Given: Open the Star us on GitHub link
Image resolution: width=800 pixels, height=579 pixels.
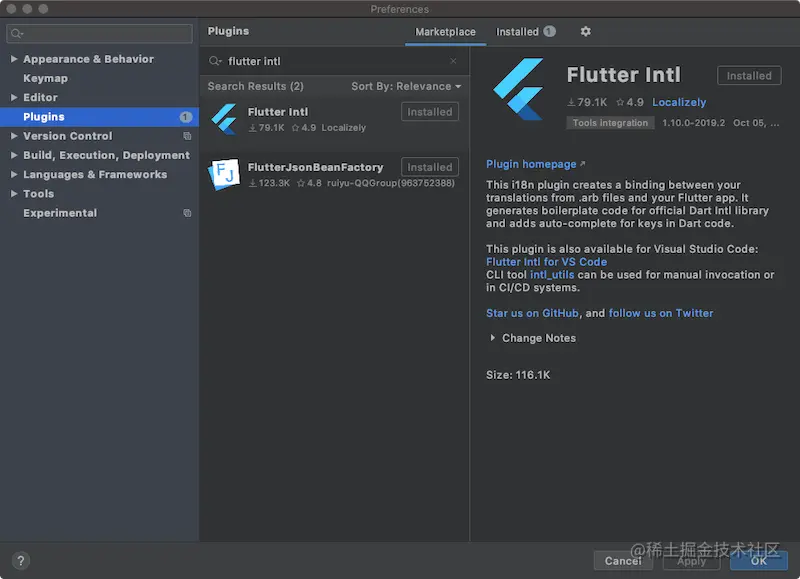Looking at the screenshot, I should [532, 313].
